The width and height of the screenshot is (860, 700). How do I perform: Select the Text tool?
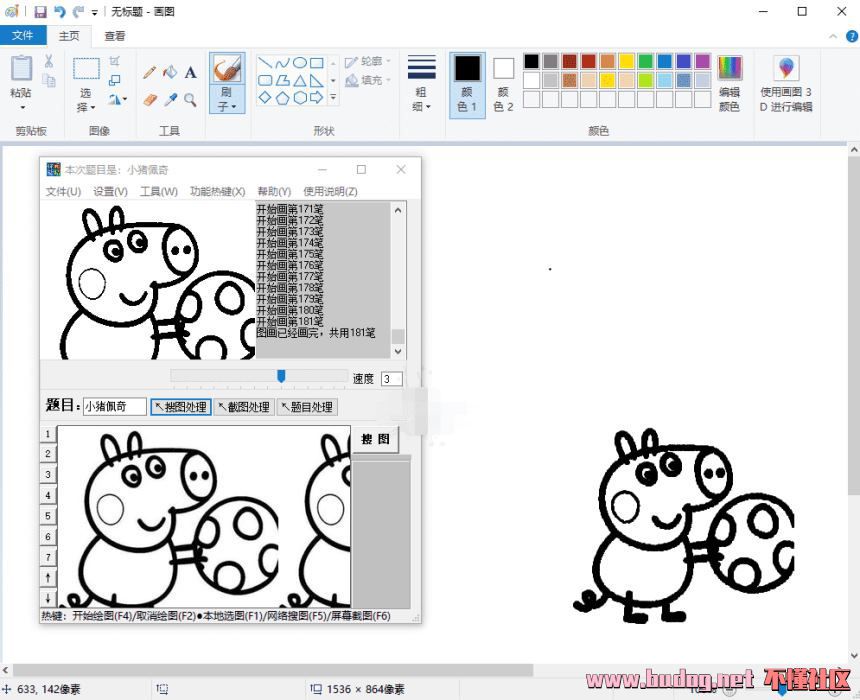190,72
